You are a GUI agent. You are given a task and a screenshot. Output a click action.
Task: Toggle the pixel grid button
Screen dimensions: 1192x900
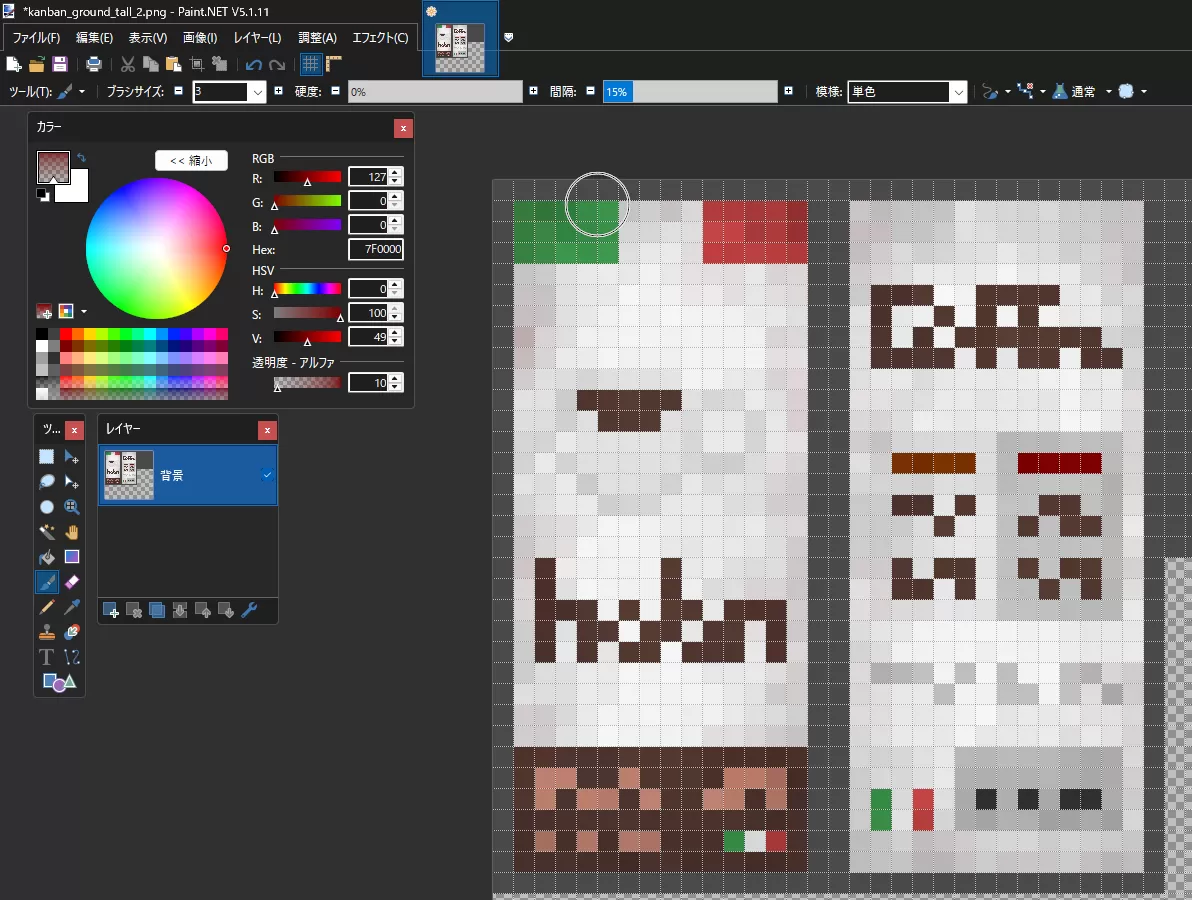pos(311,64)
